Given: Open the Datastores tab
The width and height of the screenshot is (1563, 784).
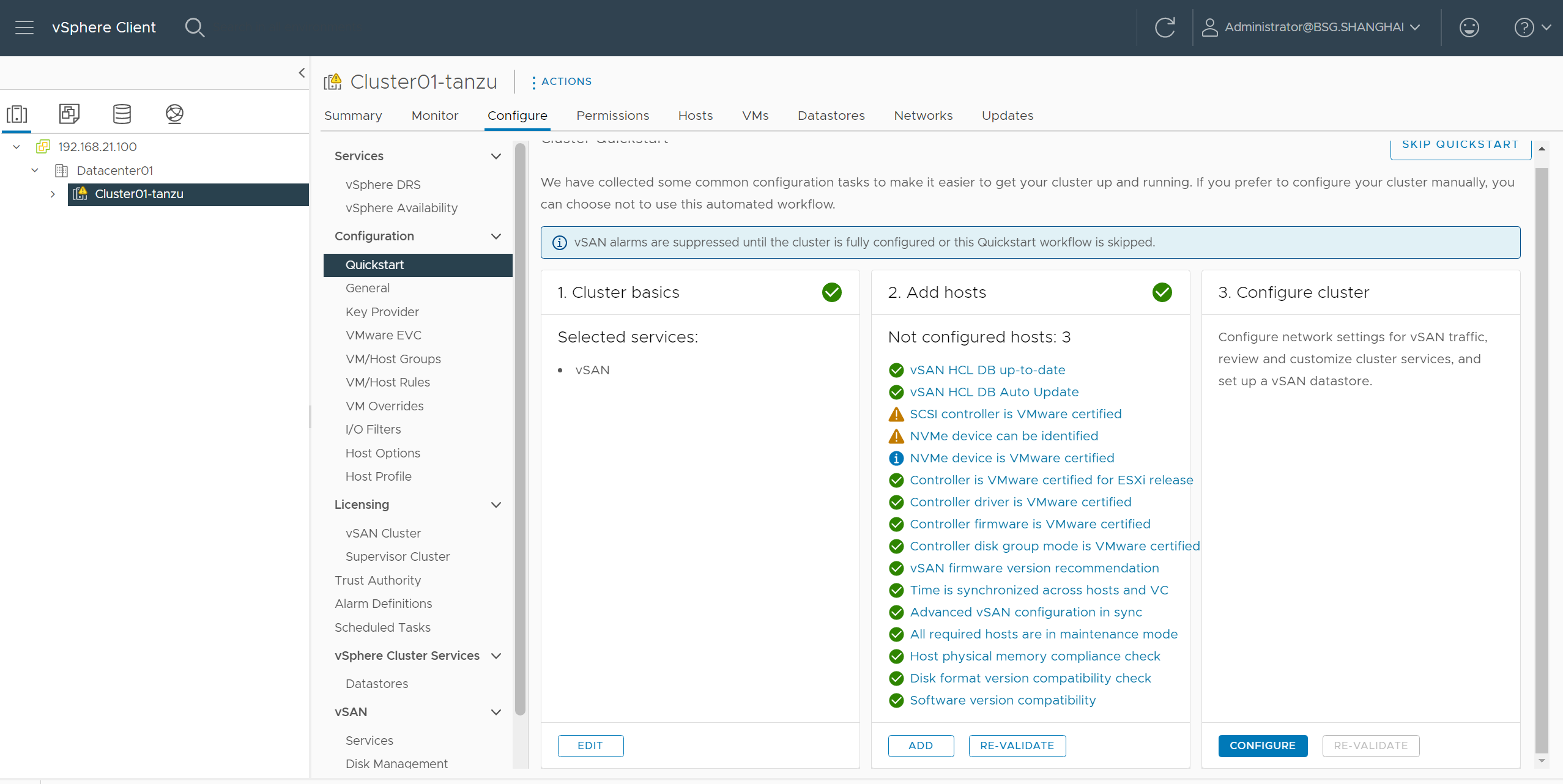Looking at the screenshot, I should coord(831,116).
